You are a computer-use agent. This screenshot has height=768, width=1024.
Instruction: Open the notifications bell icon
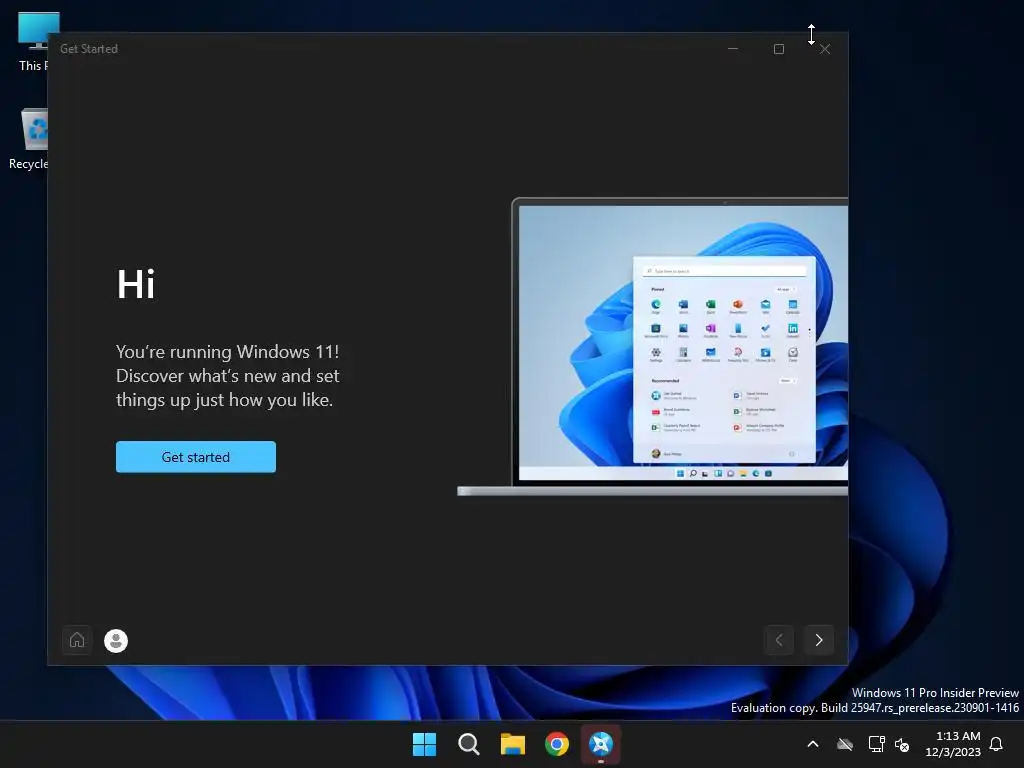pyautogui.click(x=997, y=744)
